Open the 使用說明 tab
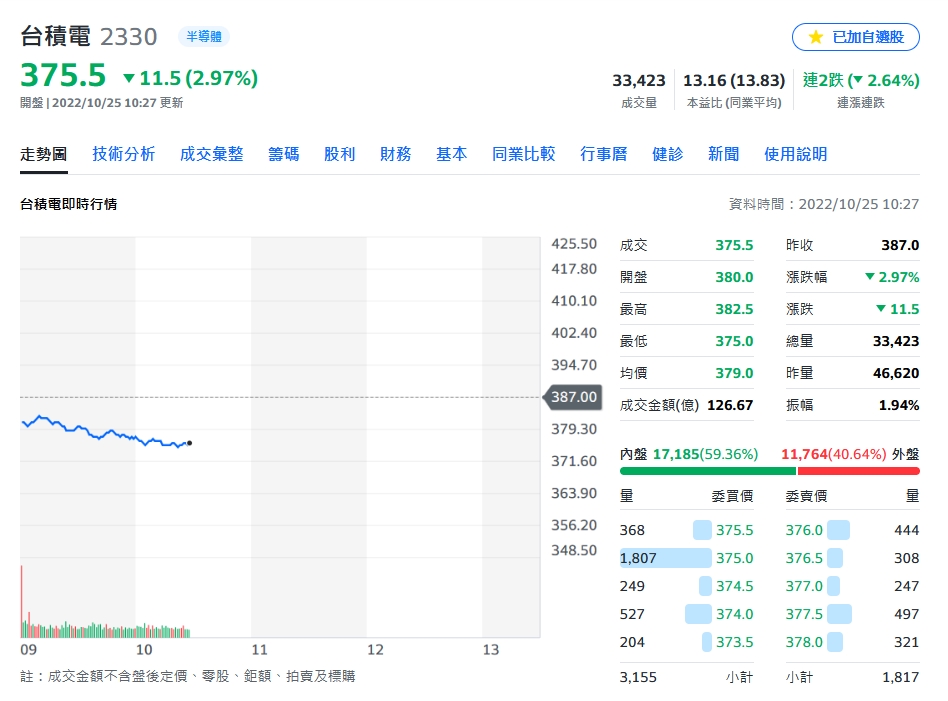 (x=796, y=154)
